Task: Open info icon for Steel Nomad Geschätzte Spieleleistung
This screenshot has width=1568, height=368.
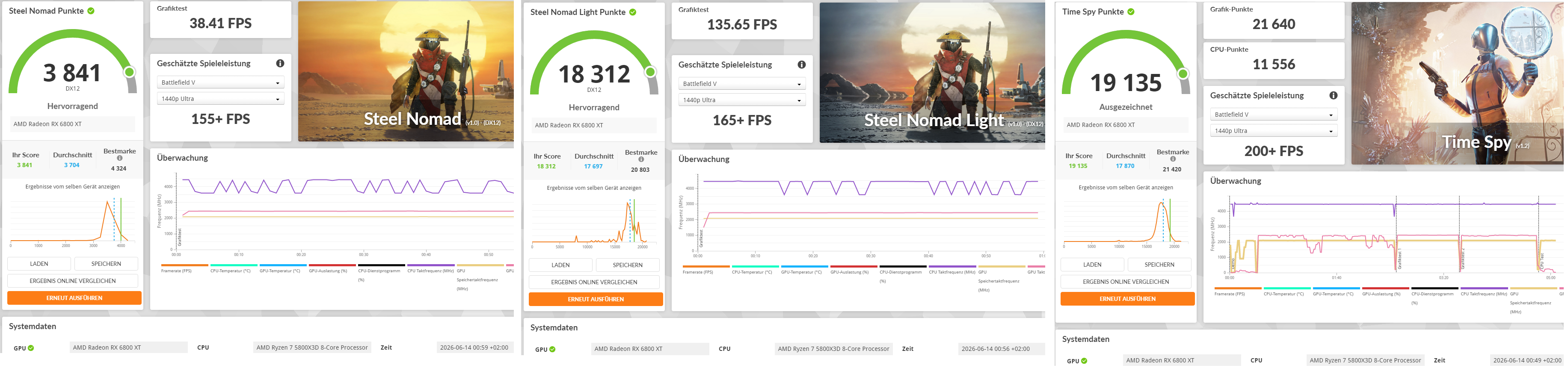Action: click(x=280, y=63)
